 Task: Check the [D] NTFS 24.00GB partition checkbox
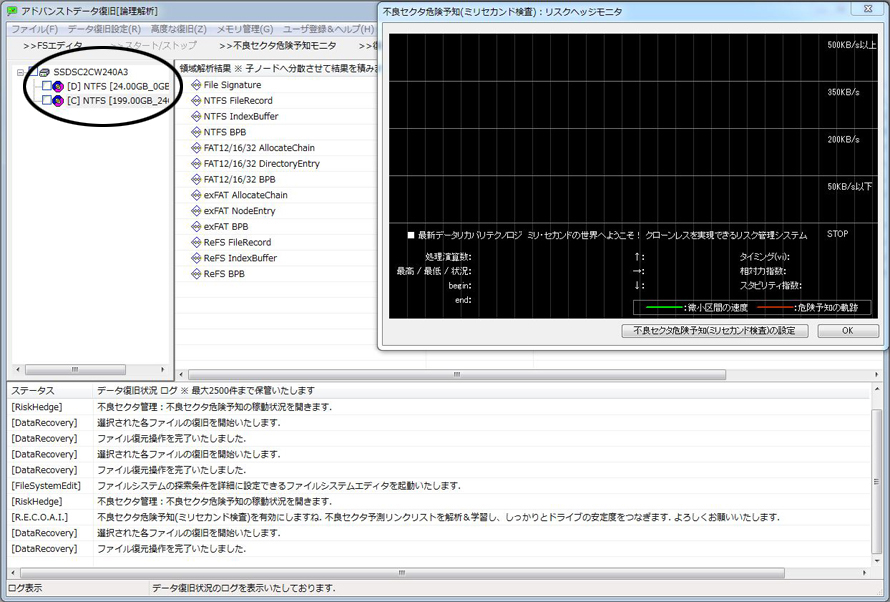pos(47,86)
